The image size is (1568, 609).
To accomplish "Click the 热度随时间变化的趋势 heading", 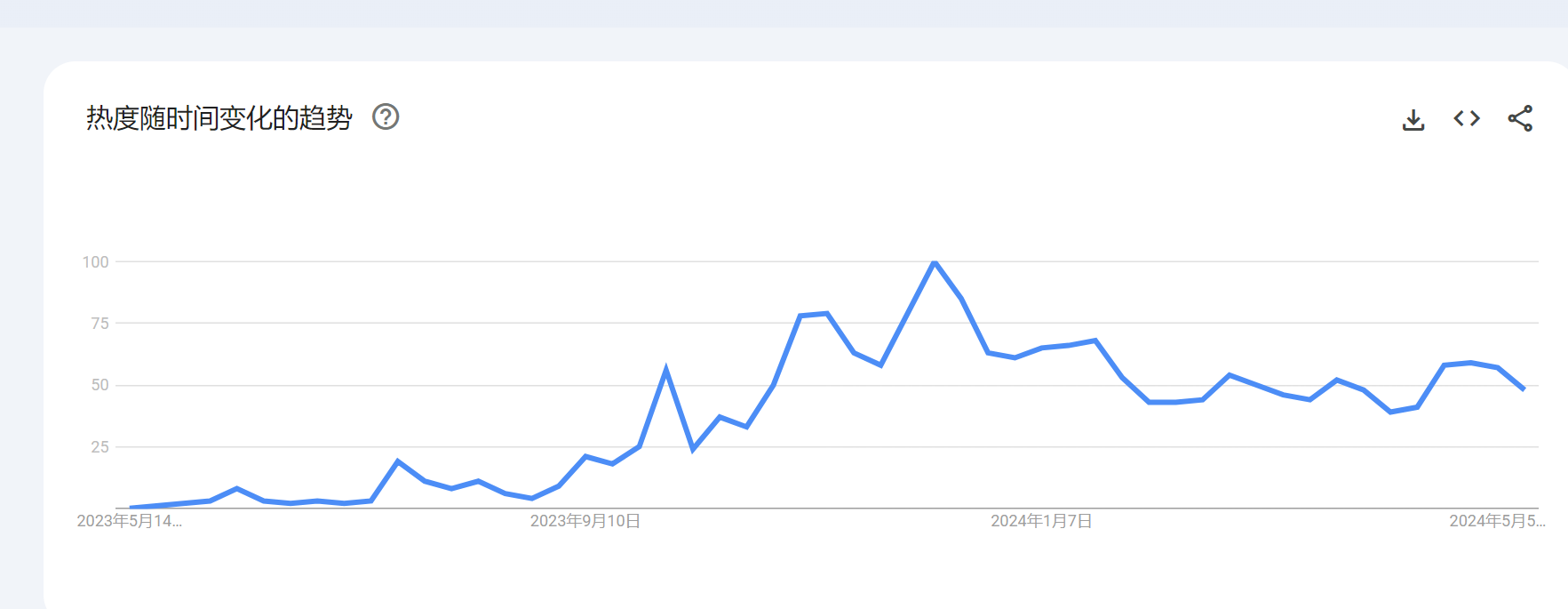I will [x=219, y=117].
